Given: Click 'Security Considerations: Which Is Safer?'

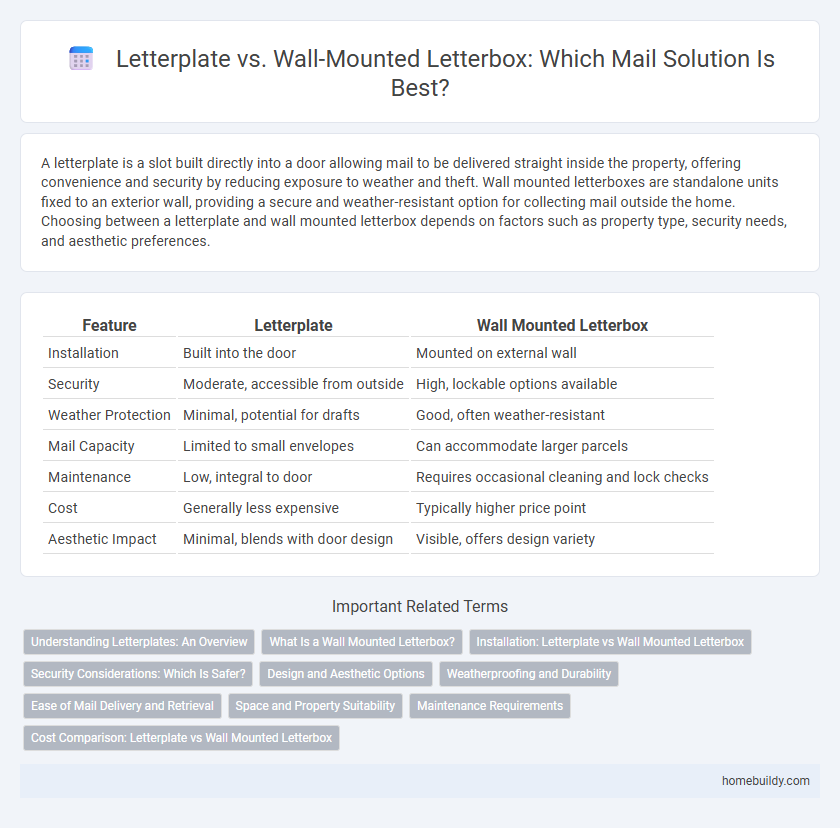Looking at the screenshot, I should point(136,674).
